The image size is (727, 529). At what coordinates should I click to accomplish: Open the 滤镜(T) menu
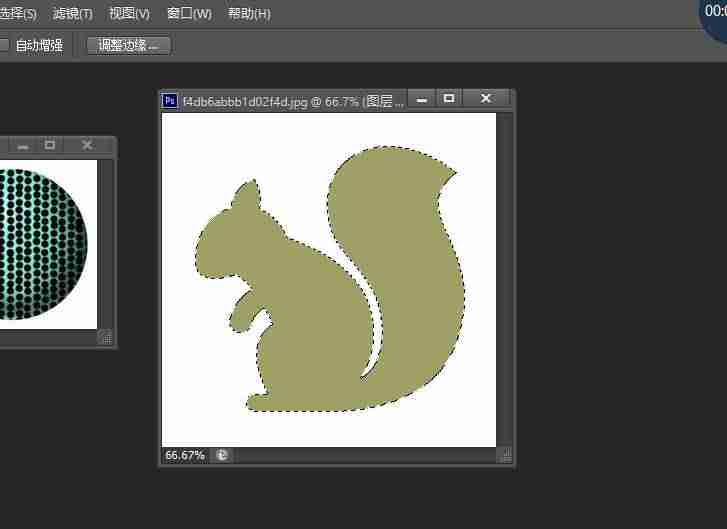[x=73, y=13]
